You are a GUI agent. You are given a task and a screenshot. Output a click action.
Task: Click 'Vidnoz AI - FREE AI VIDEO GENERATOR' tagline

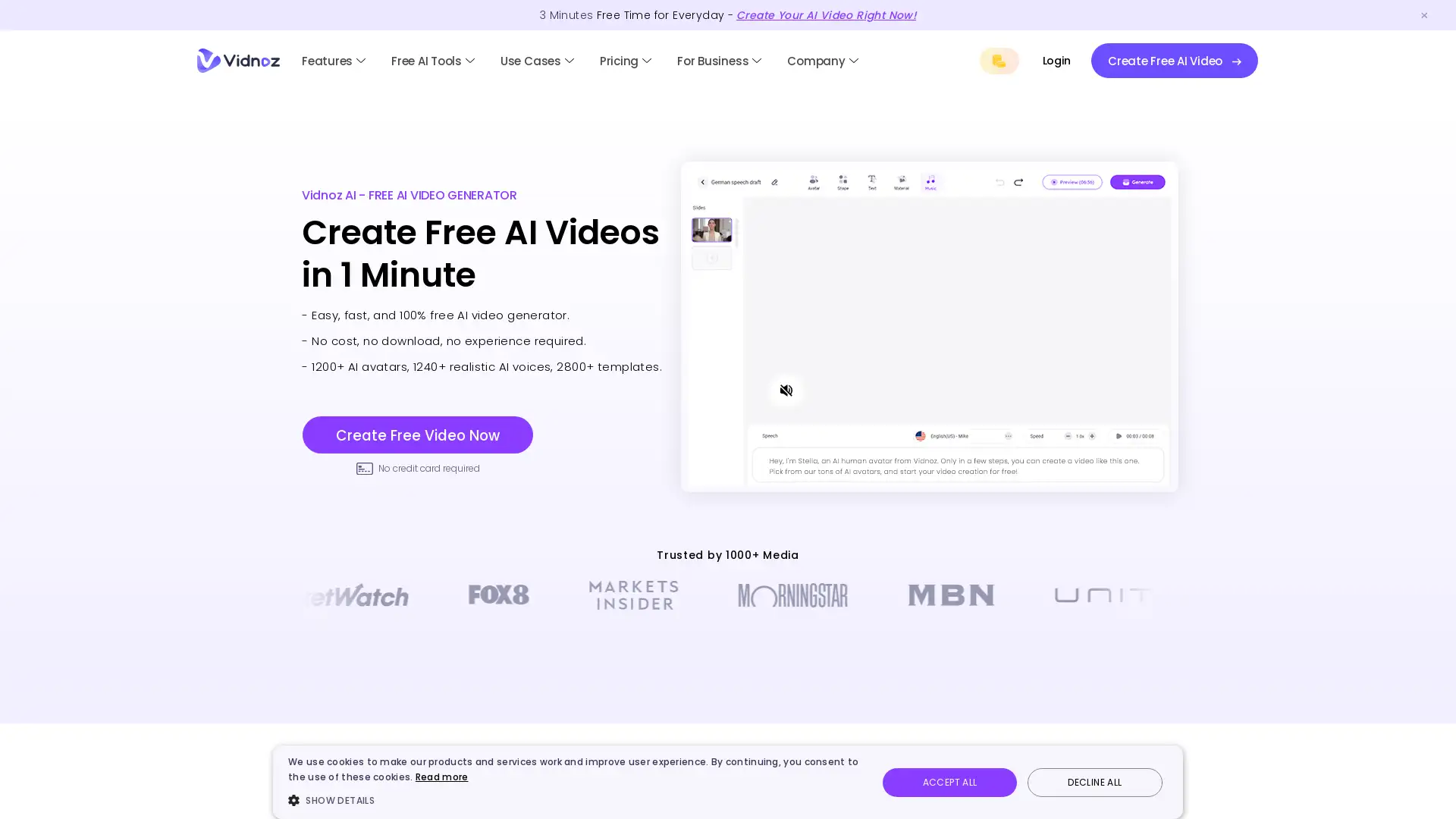[x=409, y=195]
